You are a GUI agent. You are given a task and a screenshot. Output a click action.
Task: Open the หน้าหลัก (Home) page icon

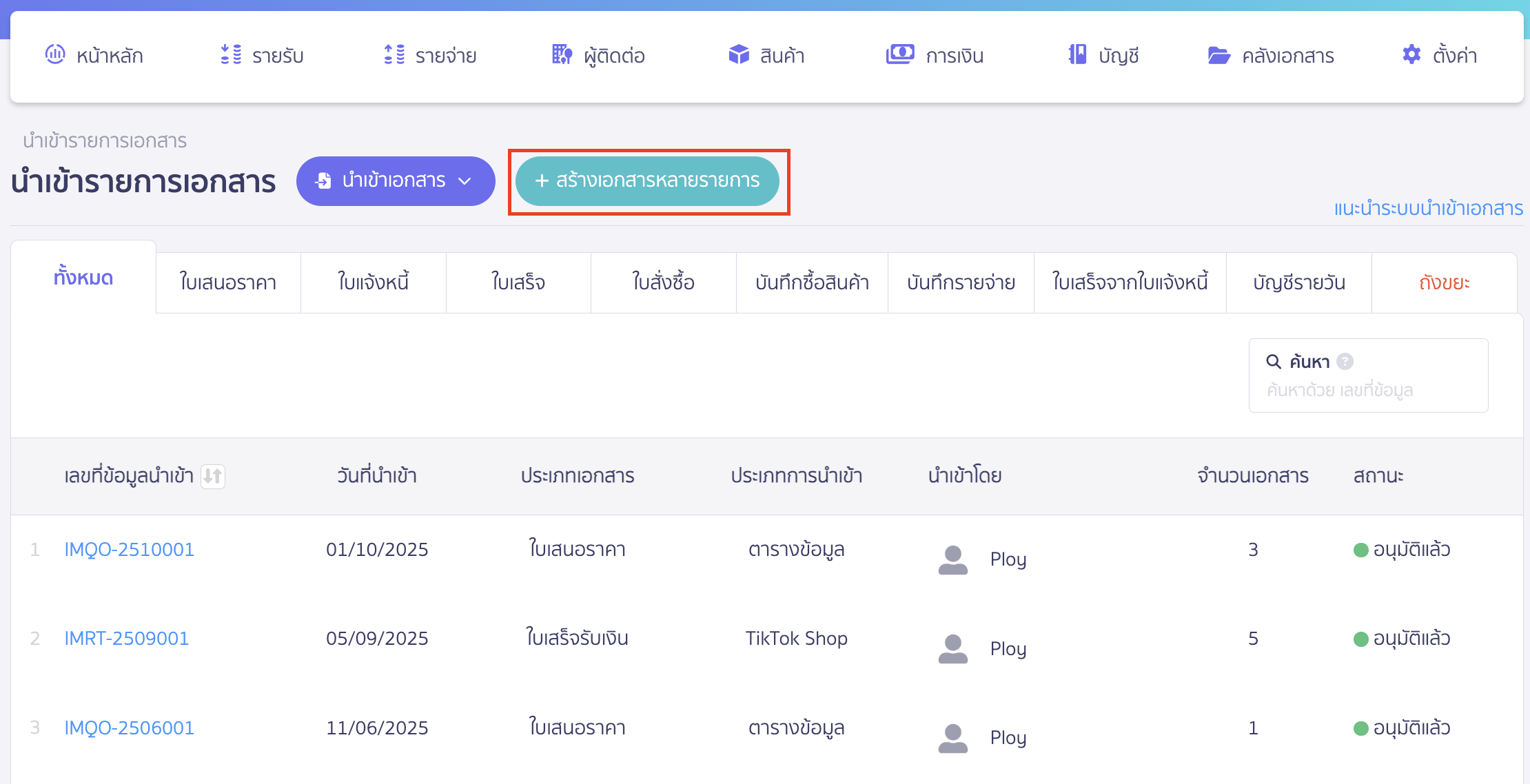click(56, 54)
